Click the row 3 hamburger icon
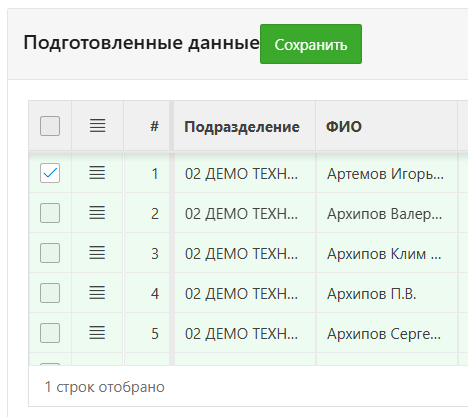The image size is (468, 417). [97, 253]
